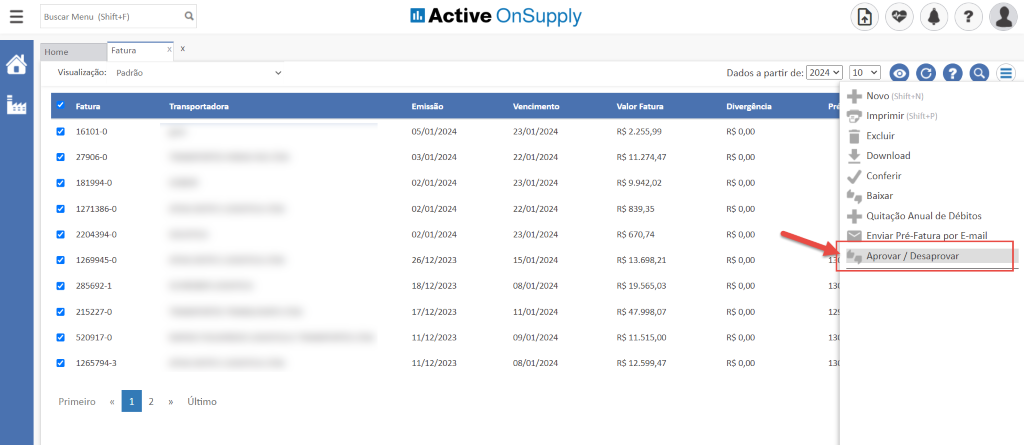
Task: Open the factory icon in sidebar
Action: tap(16, 105)
